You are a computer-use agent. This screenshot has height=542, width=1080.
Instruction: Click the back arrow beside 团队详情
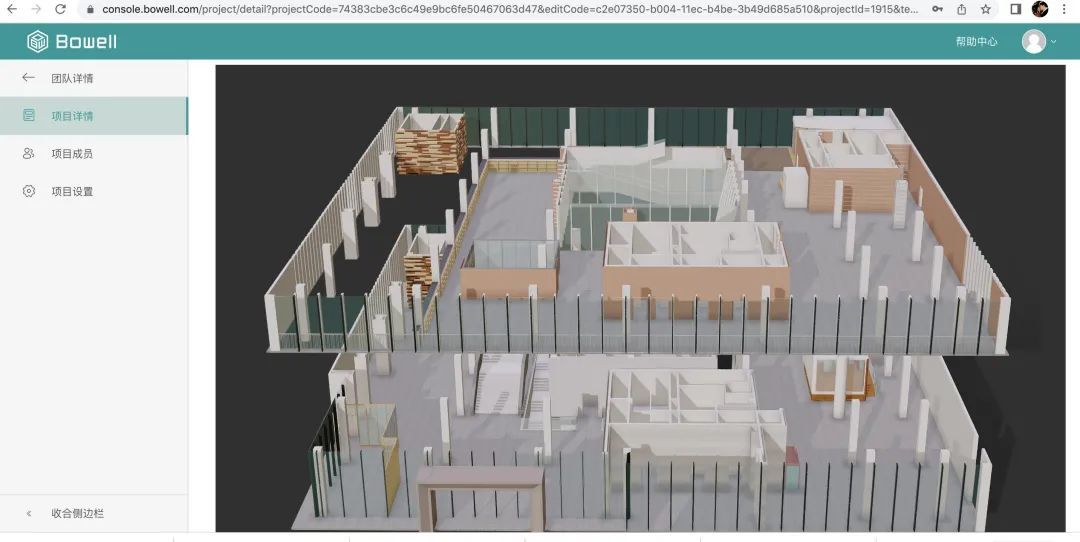pyautogui.click(x=28, y=78)
